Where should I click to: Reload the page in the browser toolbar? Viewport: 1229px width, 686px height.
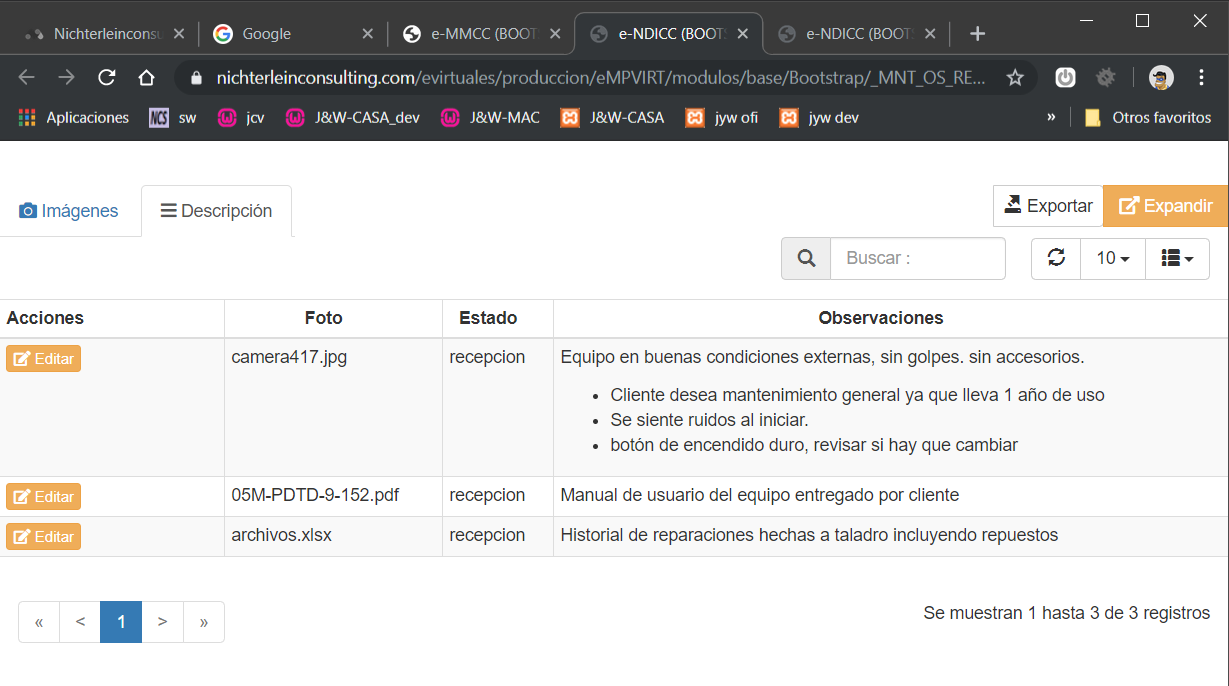(106, 78)
